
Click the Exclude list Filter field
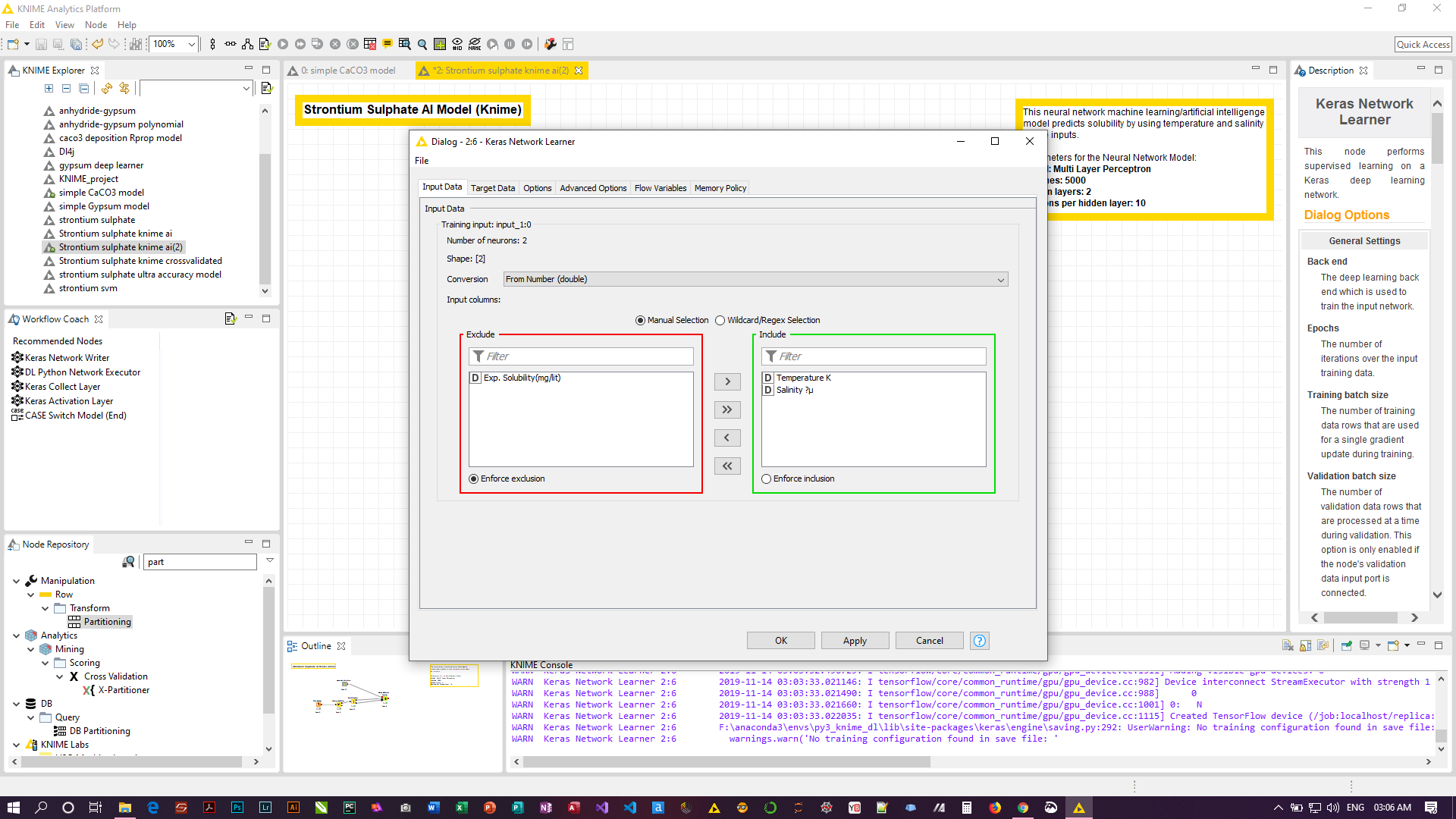[581, 356]
